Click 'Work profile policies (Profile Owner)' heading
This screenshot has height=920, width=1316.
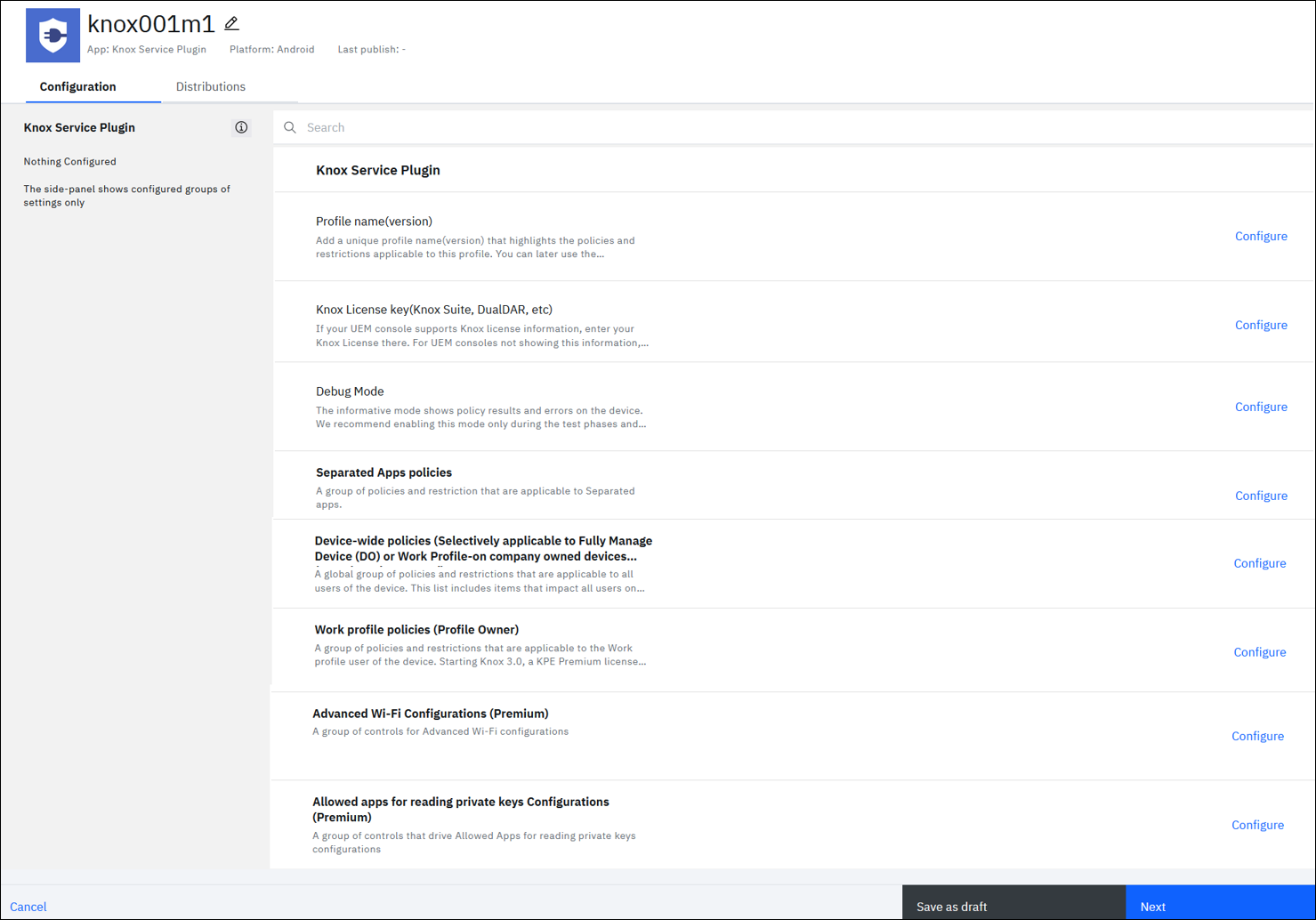point(416,629)
